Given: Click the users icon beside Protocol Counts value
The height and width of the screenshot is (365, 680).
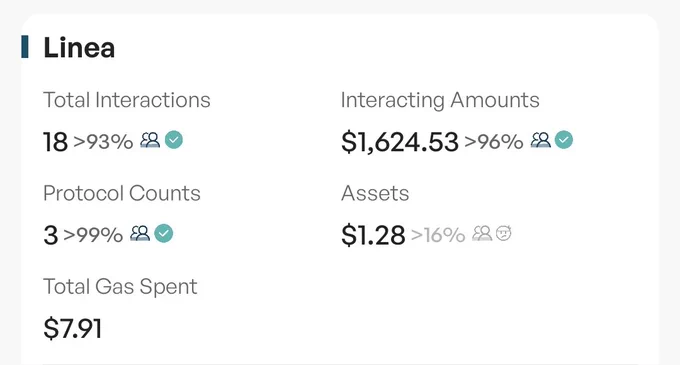Looking at the screenshot, I should (140, 234).
